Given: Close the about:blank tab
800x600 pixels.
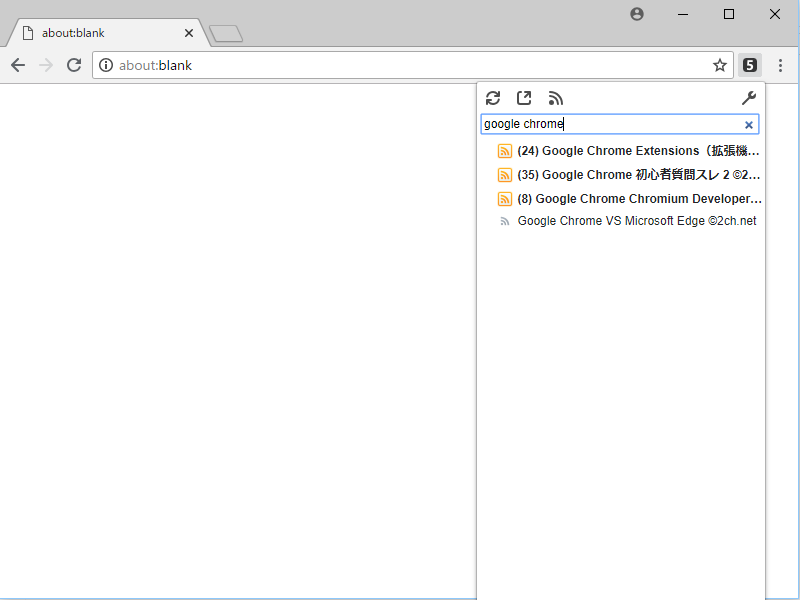Looking at the screenshot, I should click(x=189, y=33).
